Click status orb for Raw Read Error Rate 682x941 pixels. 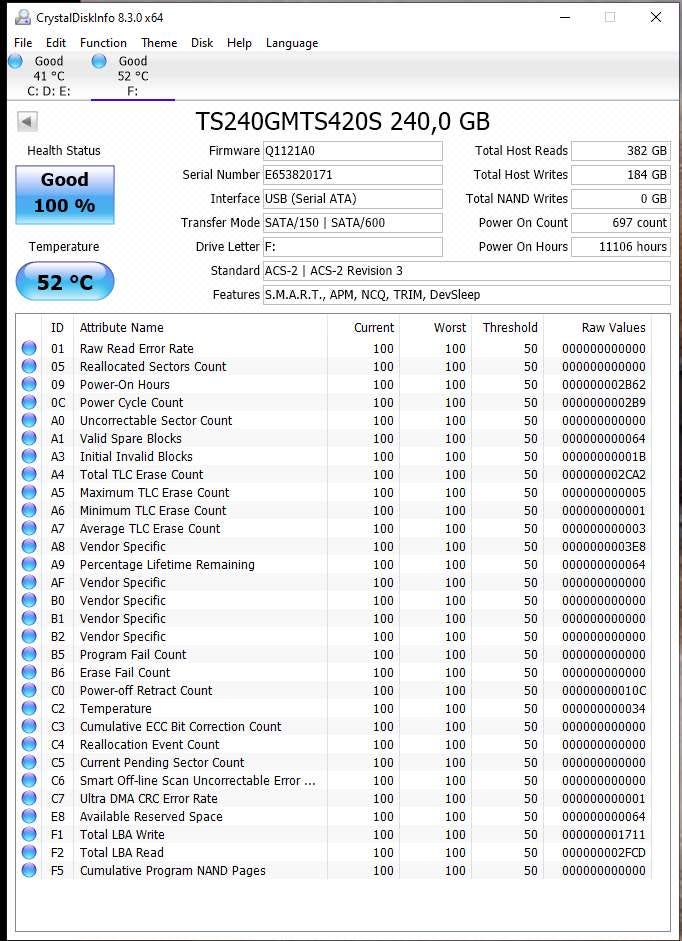click(x=29, y=348)
